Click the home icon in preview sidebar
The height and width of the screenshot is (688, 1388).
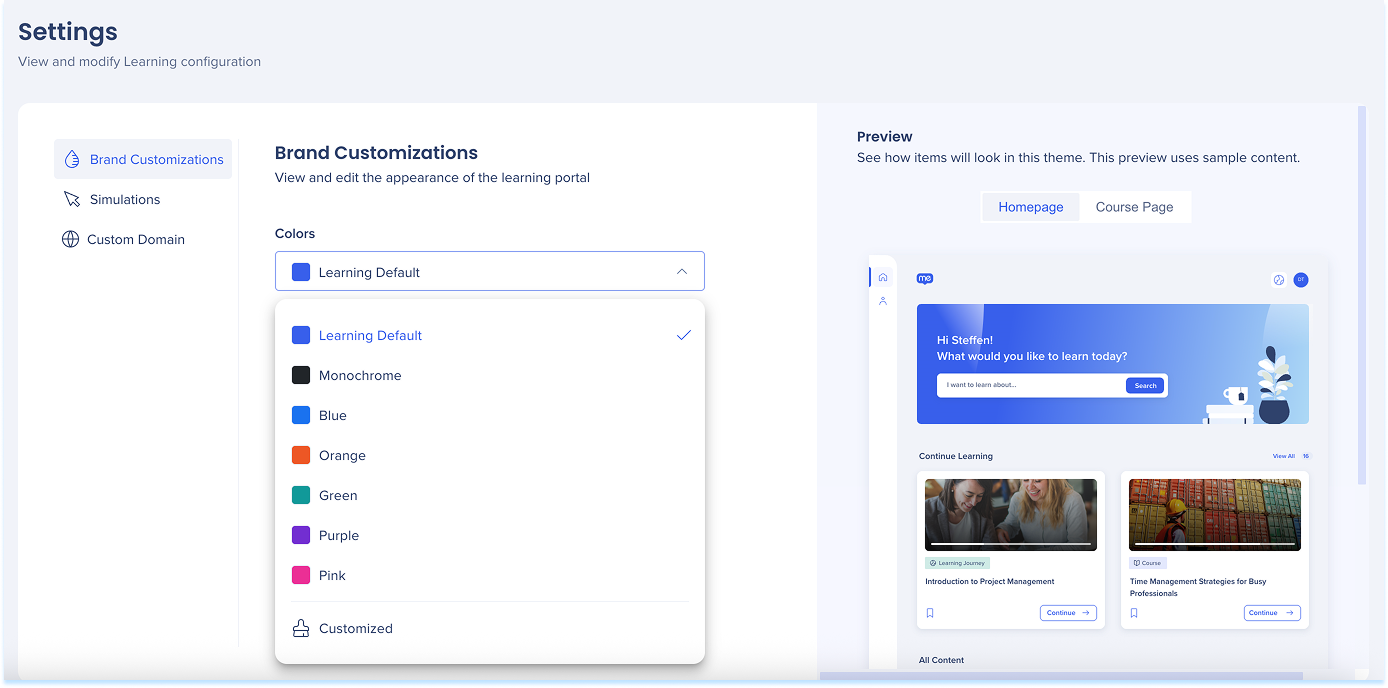pyautogui.click(x=882, y=277)
